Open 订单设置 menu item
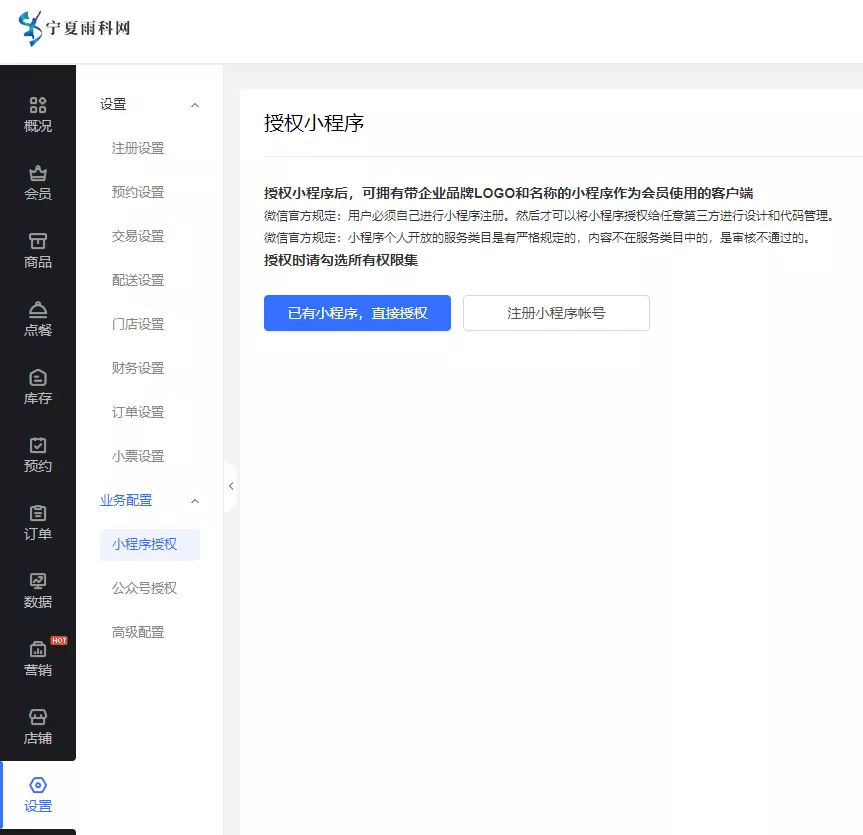863x835 pixels. click(x=138, y=412)
